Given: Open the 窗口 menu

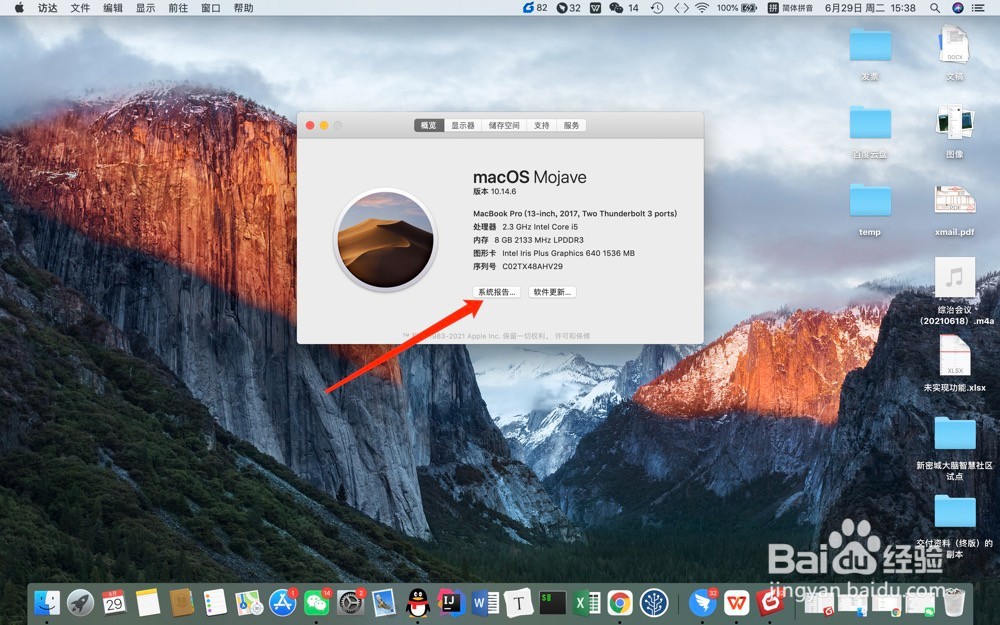Looking at the screenshot, I should pos(210,8).
